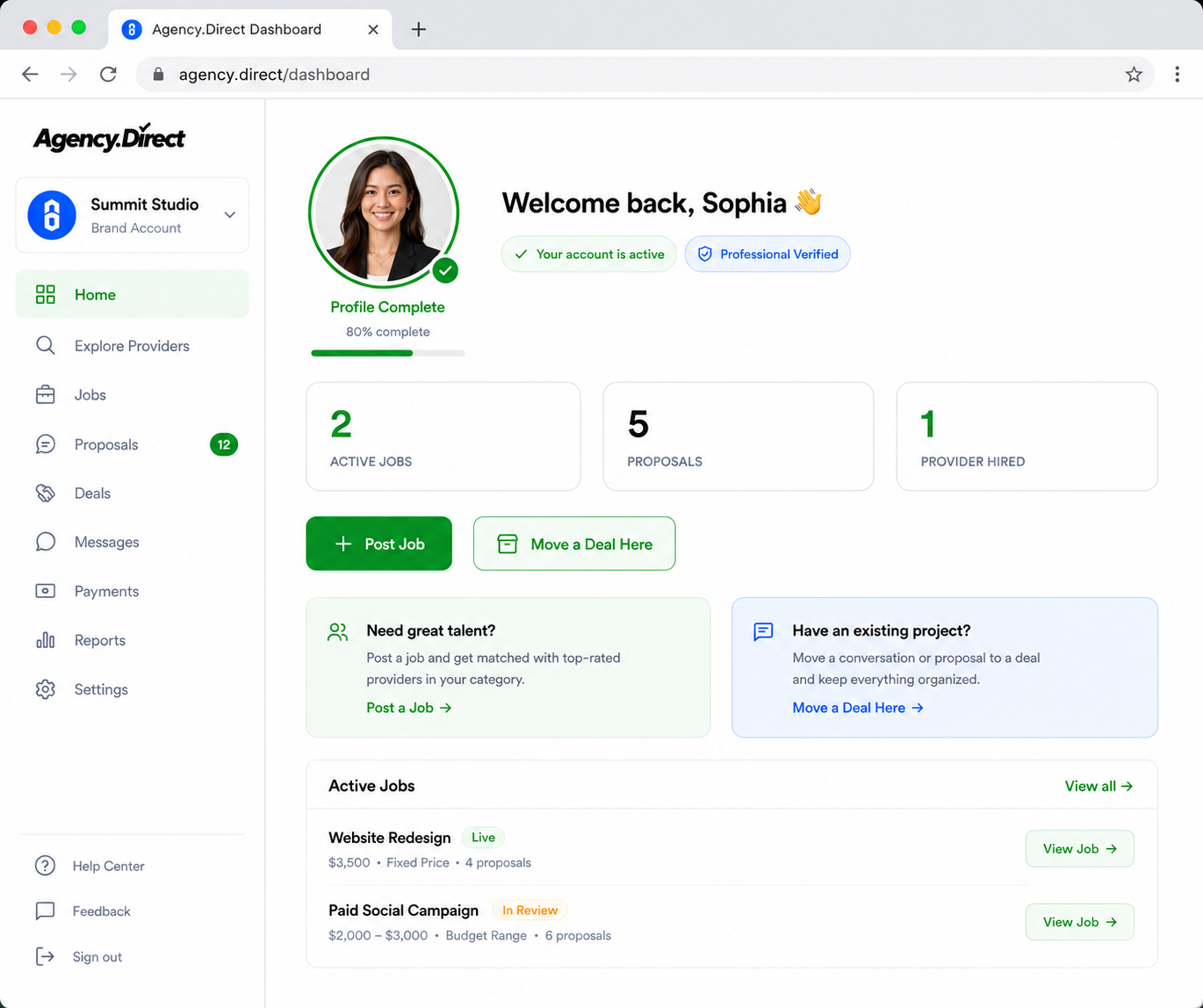The width and height of the screenshot is (1203, 1008).
Task: Click the archive box icon on Move a Deal
Action: point(508,544)
